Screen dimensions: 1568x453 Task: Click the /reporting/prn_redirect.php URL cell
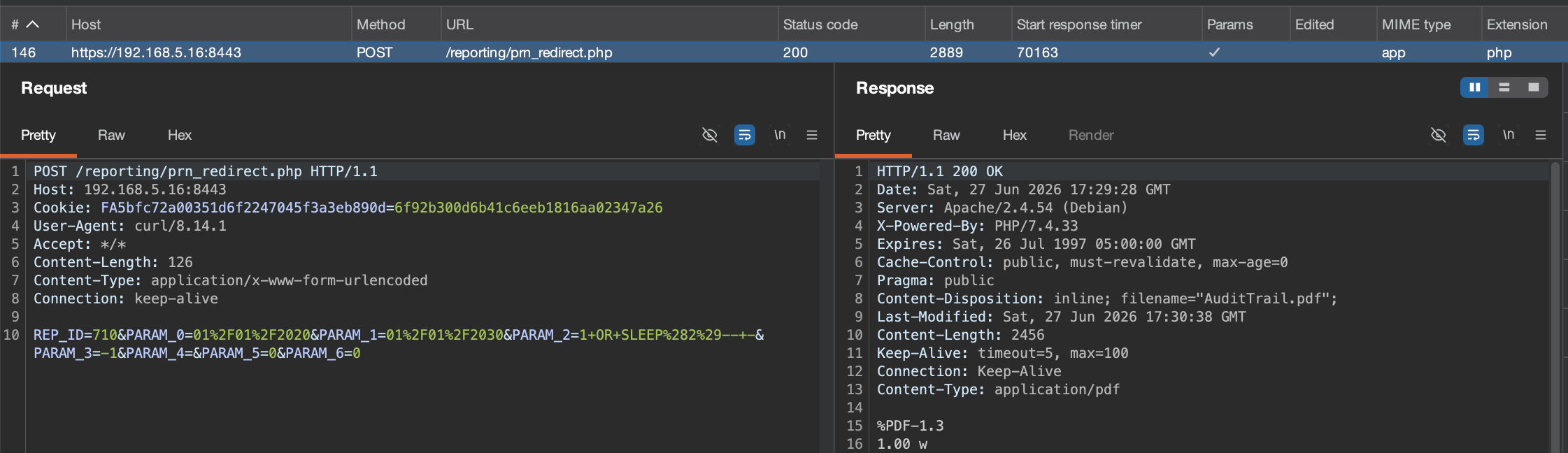click(529, 52)
